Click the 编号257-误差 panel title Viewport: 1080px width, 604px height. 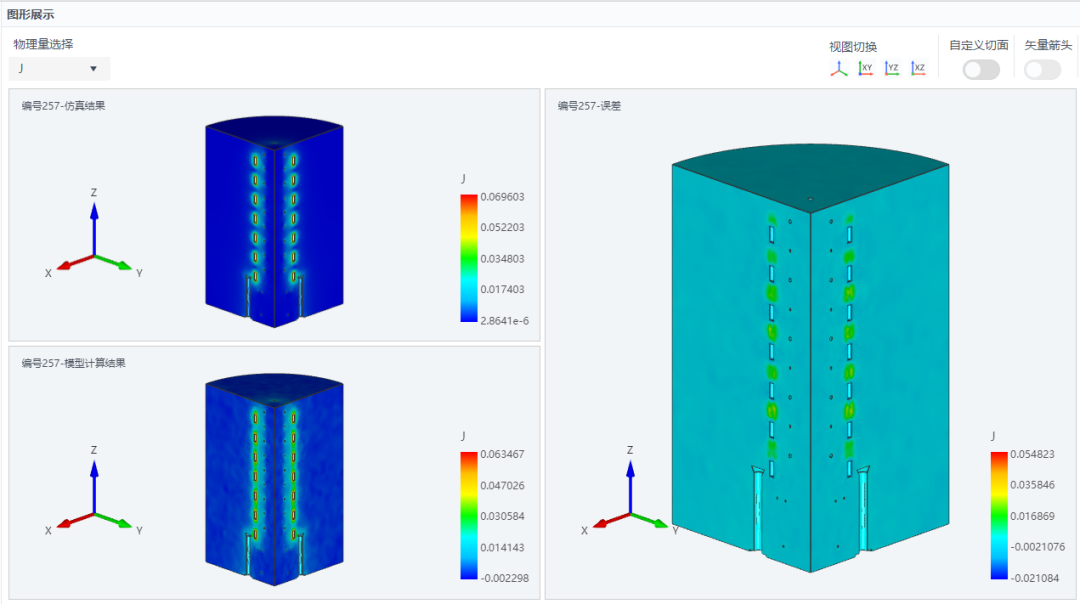coord(590,105)
